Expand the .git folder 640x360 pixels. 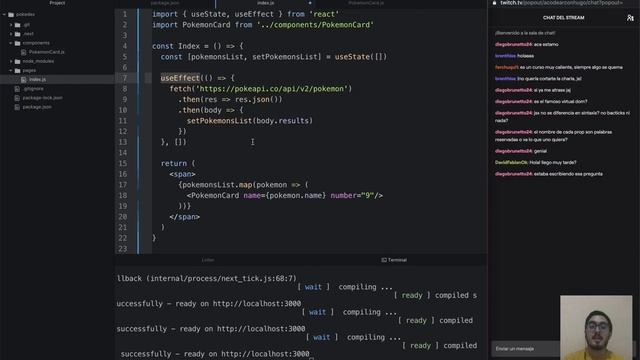(11, 24)
